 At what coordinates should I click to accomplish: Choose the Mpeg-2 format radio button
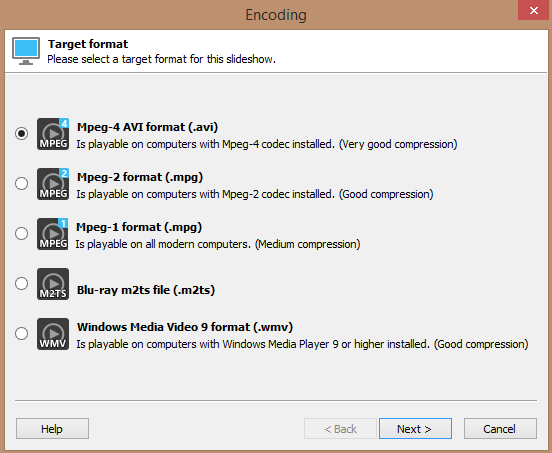click(x=21, y=183)
